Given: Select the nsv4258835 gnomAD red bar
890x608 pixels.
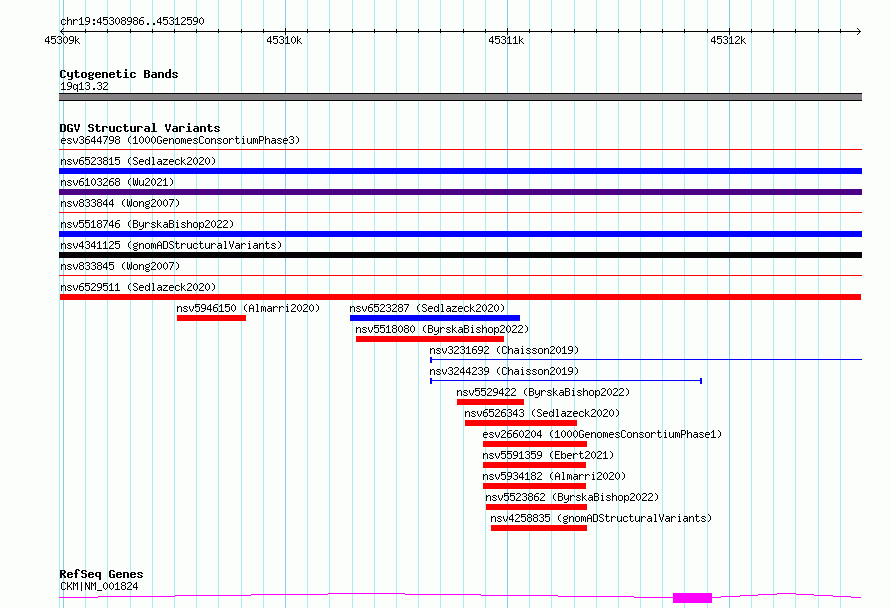Looking at the screenshot, I should [539, 528].
